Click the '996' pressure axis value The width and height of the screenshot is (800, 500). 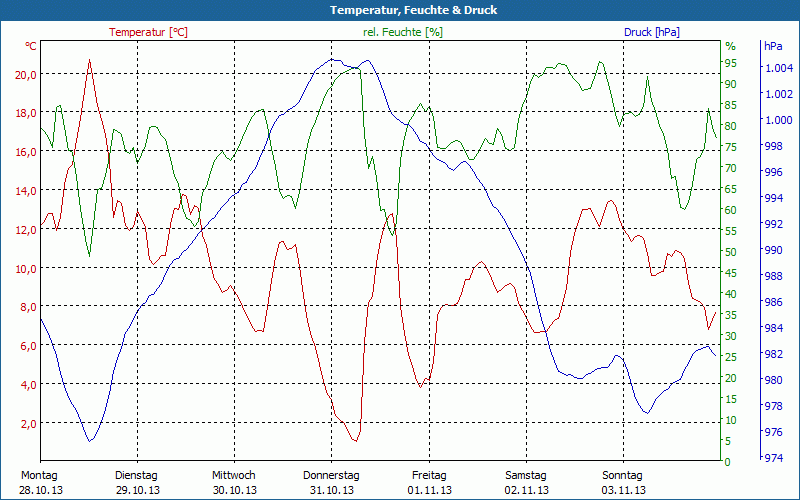click(x=773, y=172)
